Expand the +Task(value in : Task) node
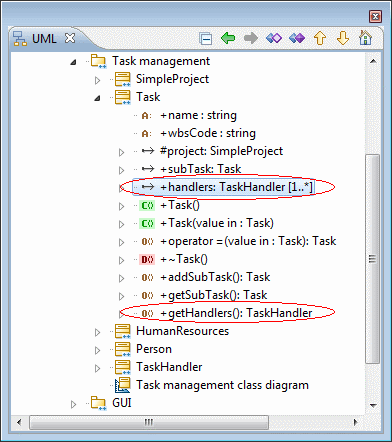This screenshot has height=442, width=392. click(121, 224)
